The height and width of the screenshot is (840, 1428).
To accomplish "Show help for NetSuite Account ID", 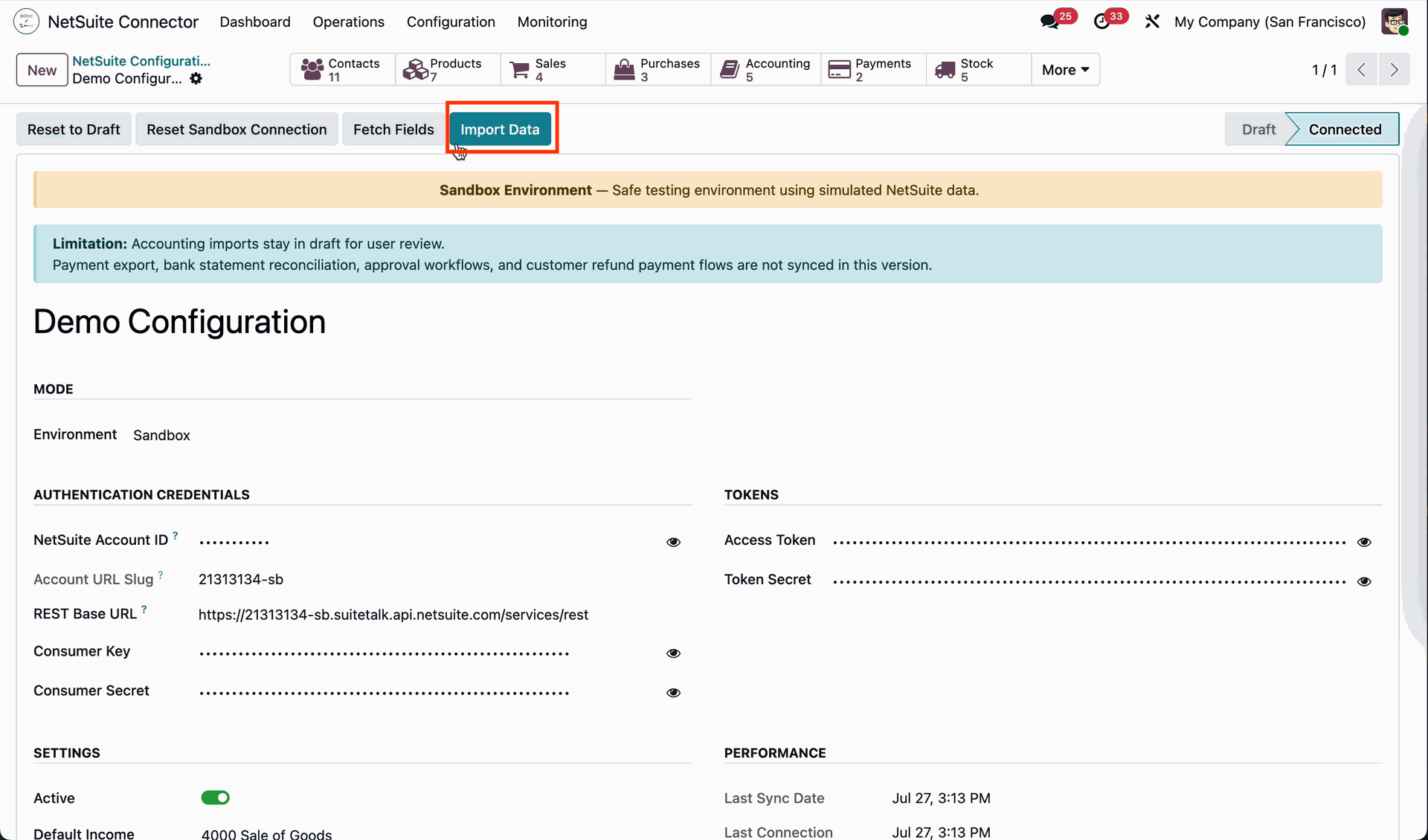I will tap(176, 535).
